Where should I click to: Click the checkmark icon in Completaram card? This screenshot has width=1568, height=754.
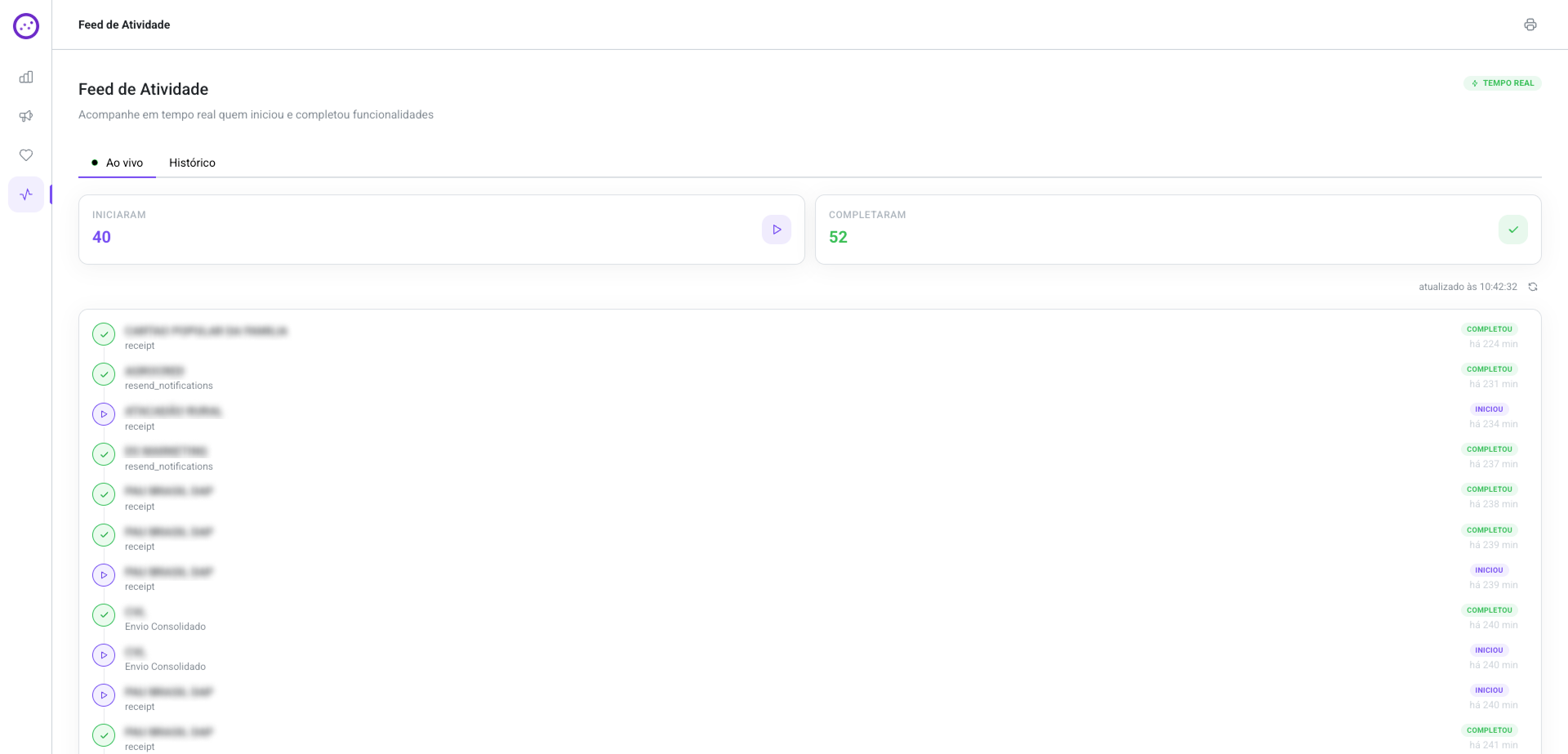1513,230
